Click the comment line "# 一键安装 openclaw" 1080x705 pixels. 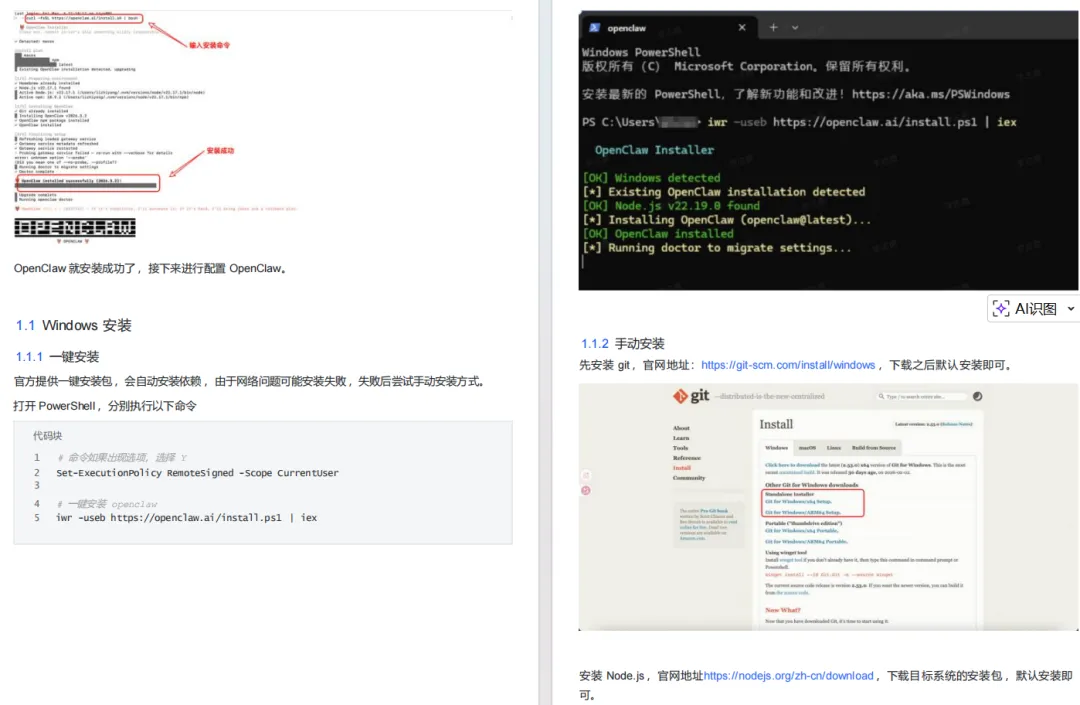[107, 504]
